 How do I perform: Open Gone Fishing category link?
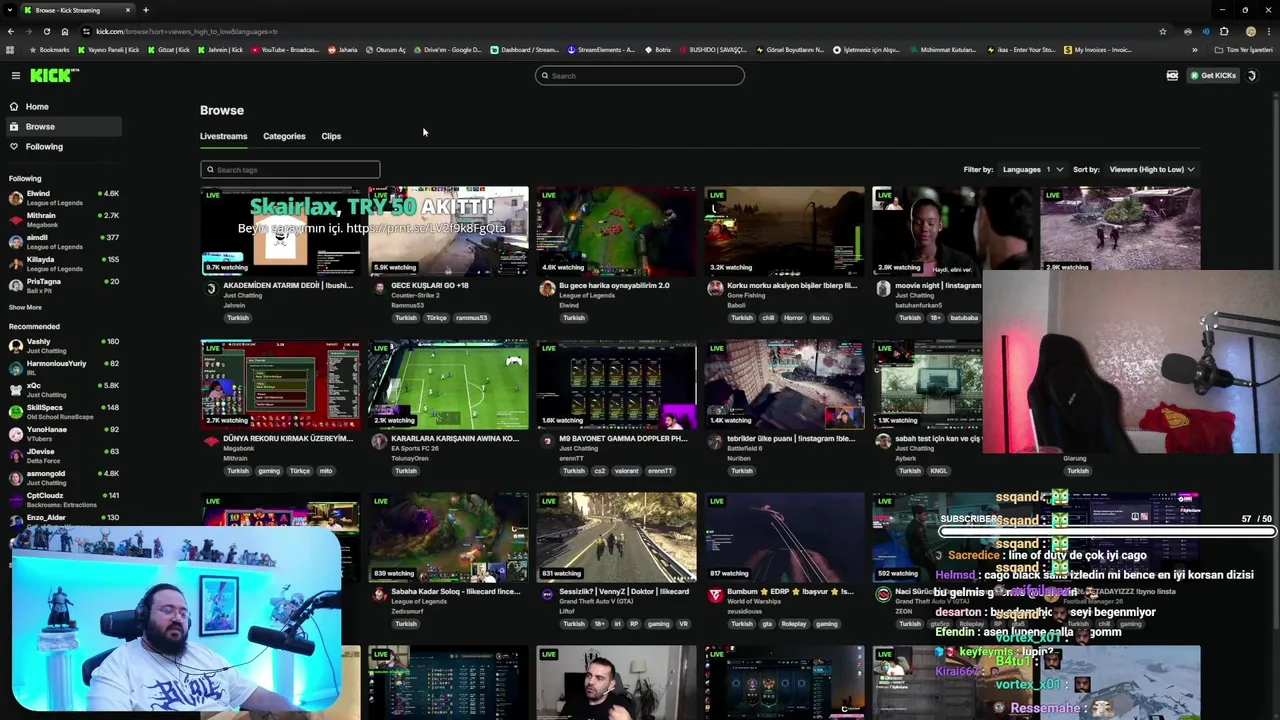click(x=746, y=295)
